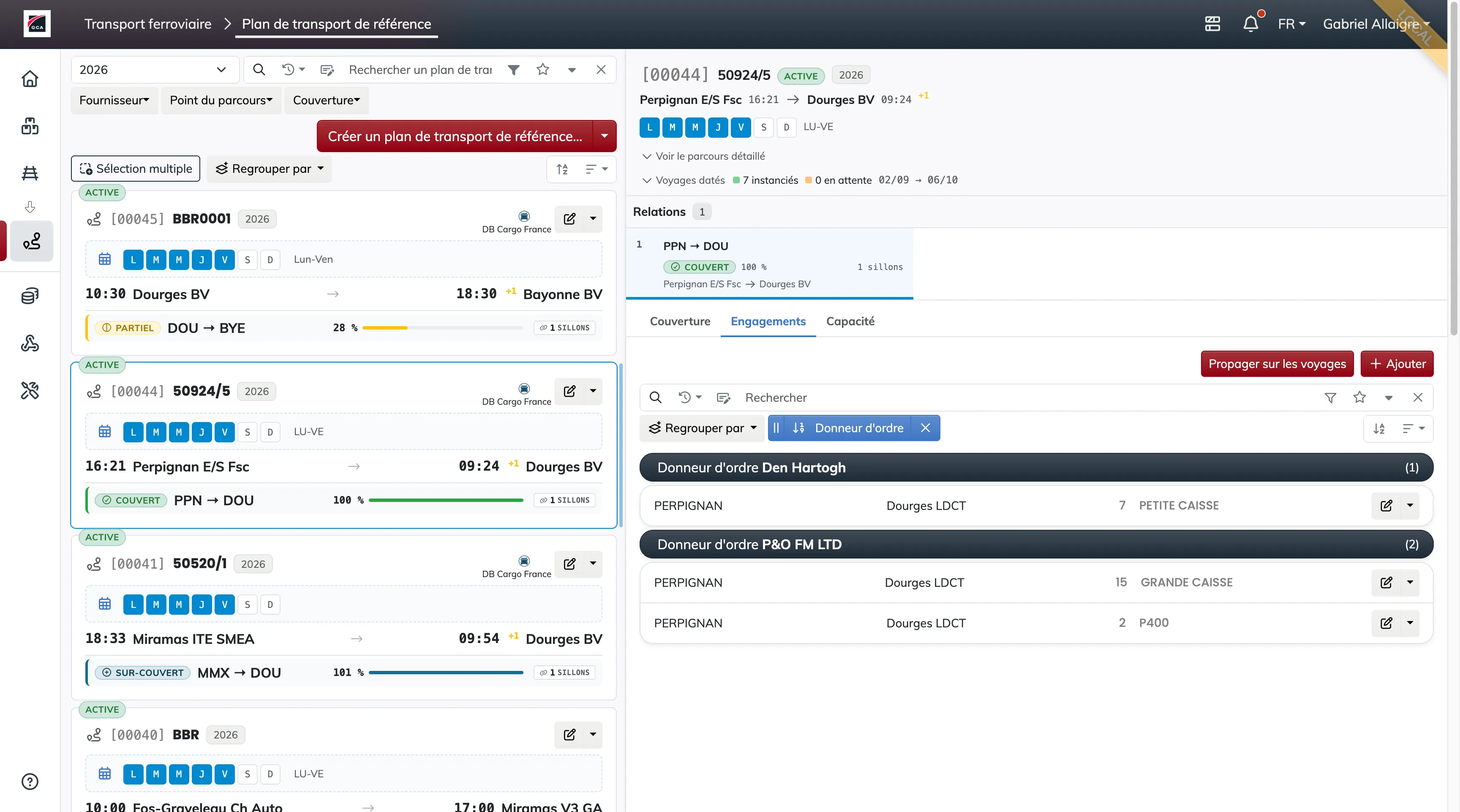Viewport: 1460px width, 812px height.
Task: Collapse group Donneur d'ordre P&O FM LTD
Action: [x=1037, y=545]
